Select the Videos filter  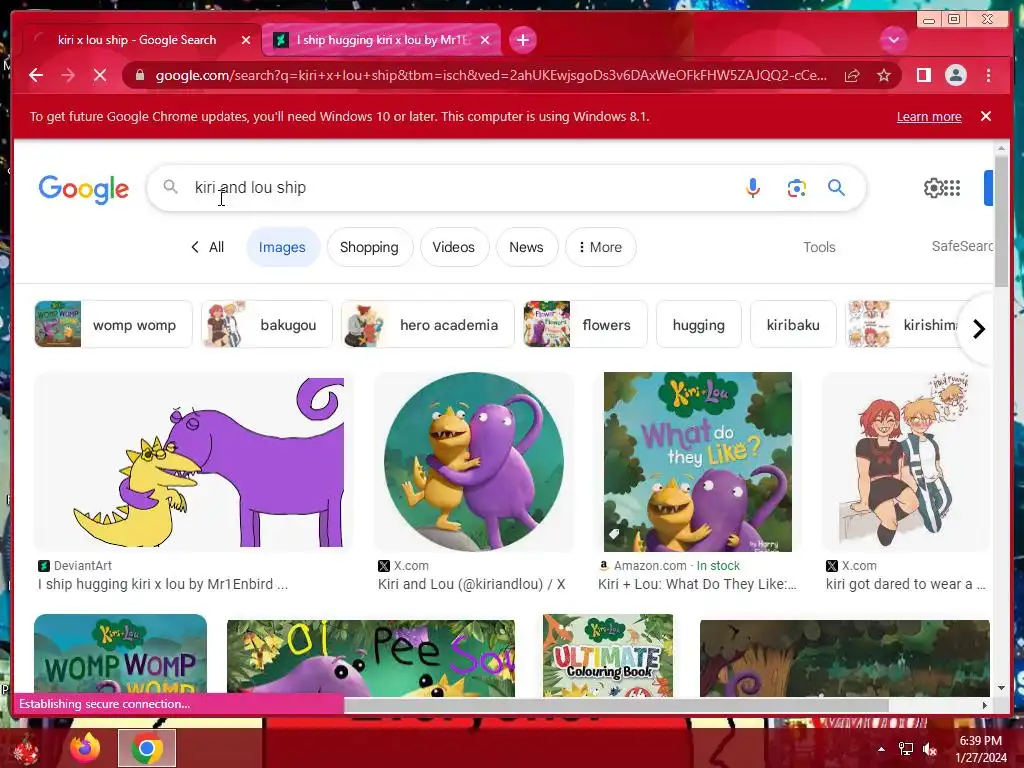[x=453, y=247]
